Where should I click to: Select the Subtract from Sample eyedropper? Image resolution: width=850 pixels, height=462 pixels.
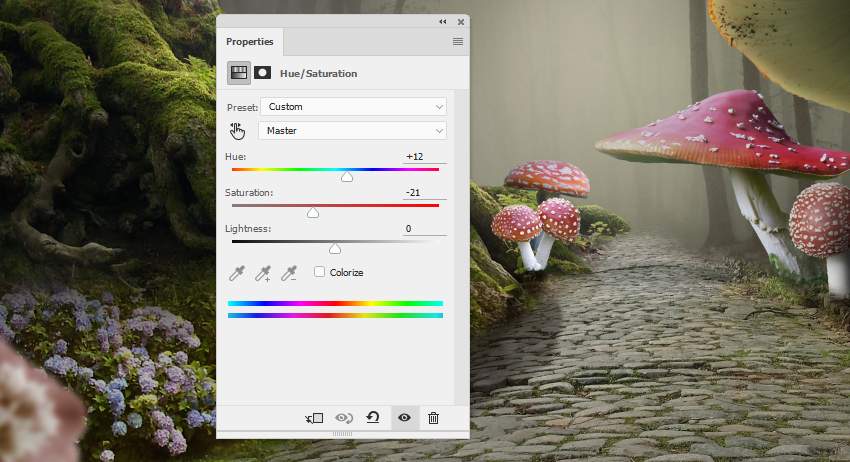pos(289,273)
